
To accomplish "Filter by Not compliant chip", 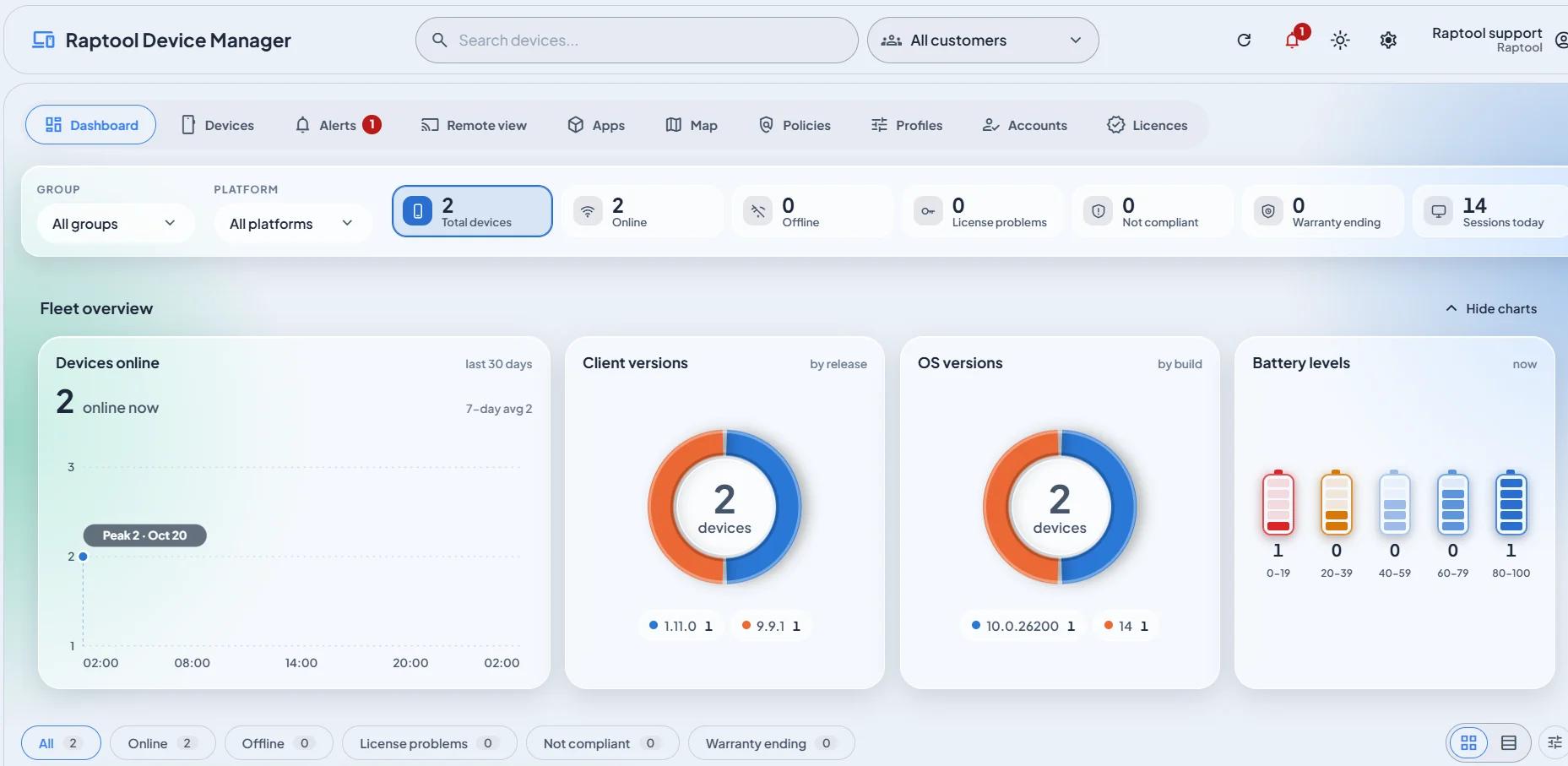I will coord(602,743).
